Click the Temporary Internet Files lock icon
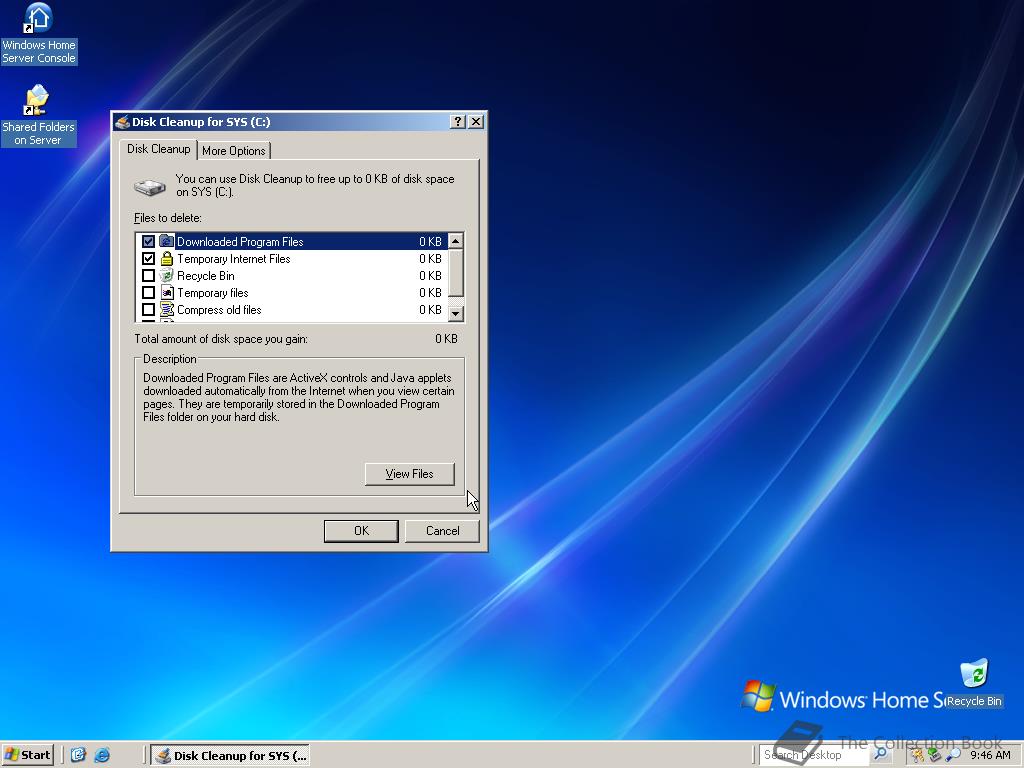Image resolution: width=1024 pixels, height=768 pixels. point(167,259)
